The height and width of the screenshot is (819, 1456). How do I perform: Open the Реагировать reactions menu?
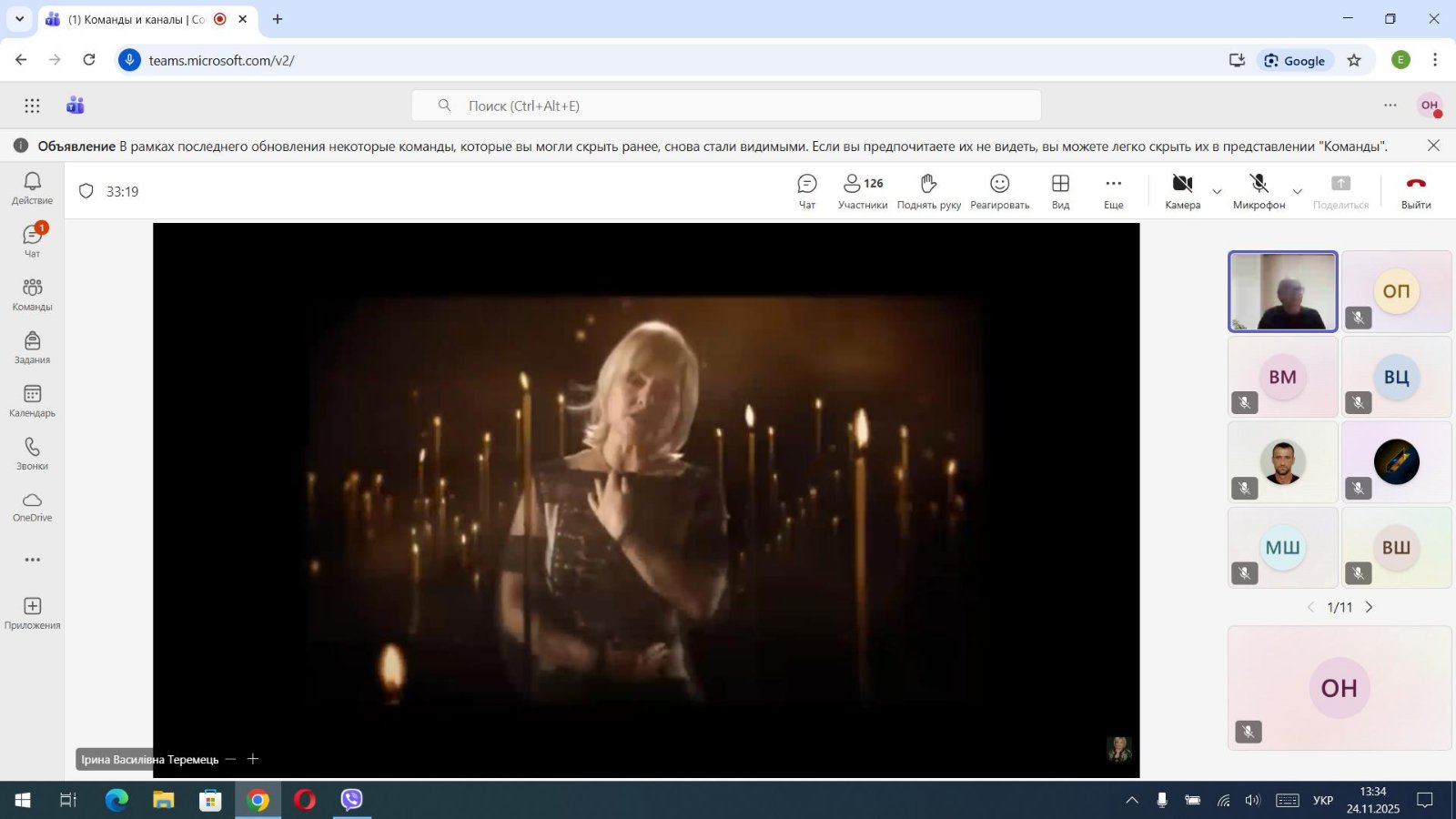[999, 191]
